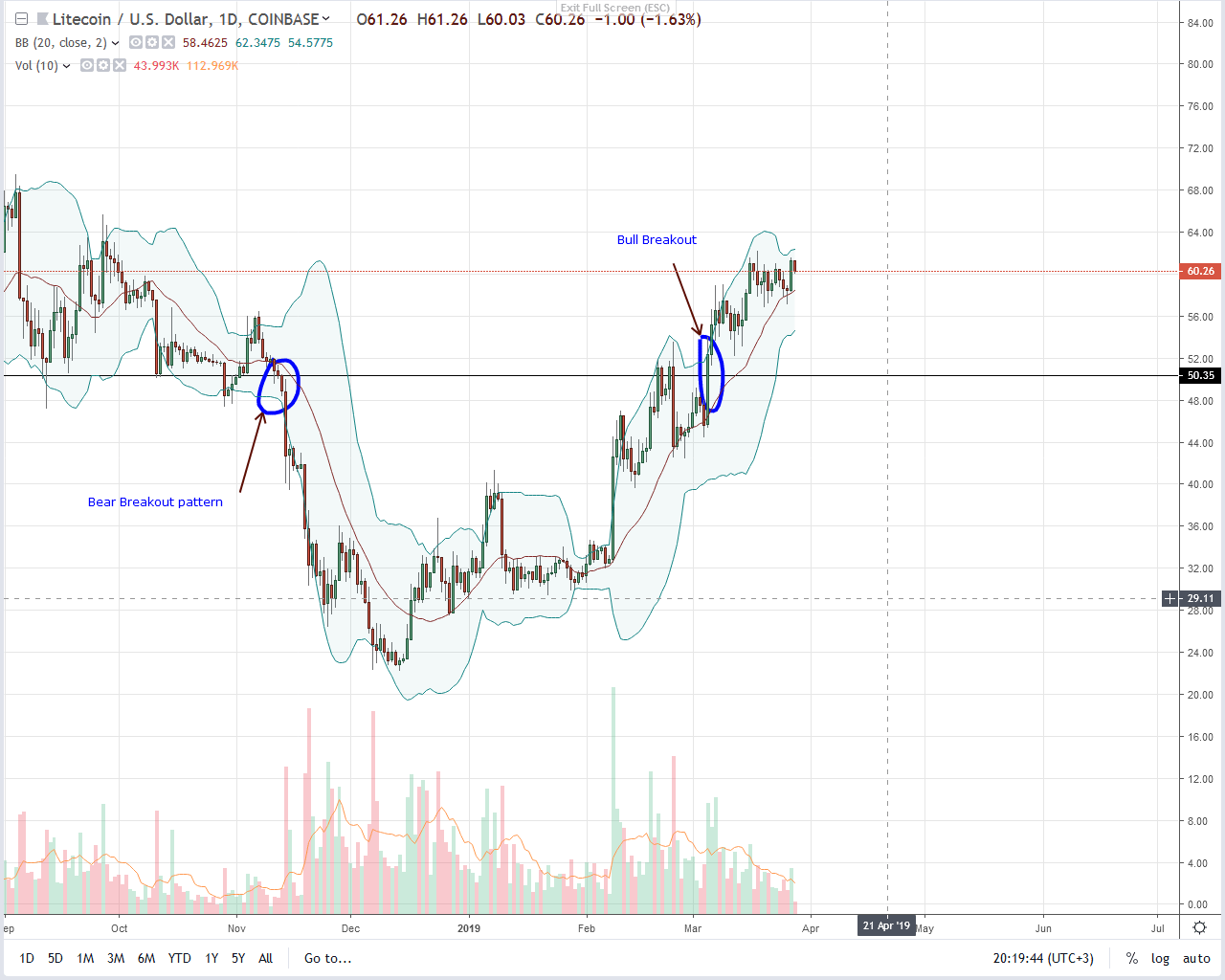Image resolution: width=1225 pixels, height=980 pixels.
Task: Toggle visibility eye of BB indicator
Action: (136, 43)
